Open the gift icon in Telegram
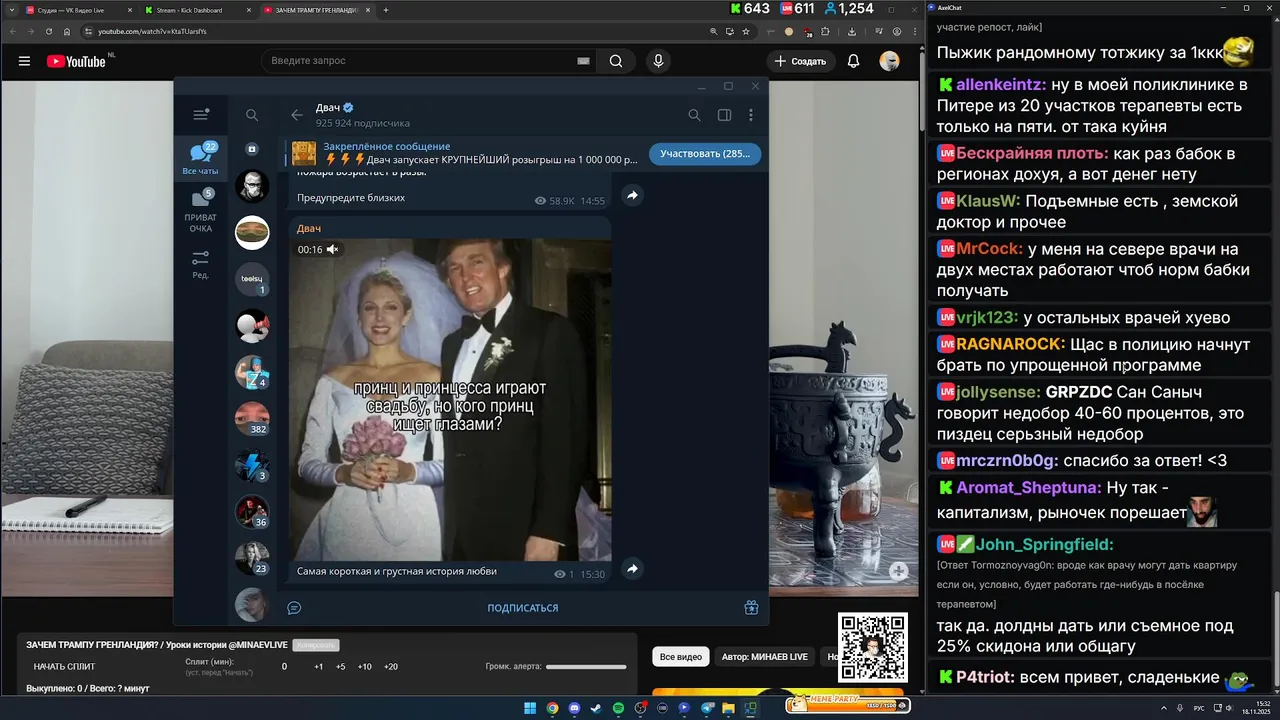 coord(751,607)
